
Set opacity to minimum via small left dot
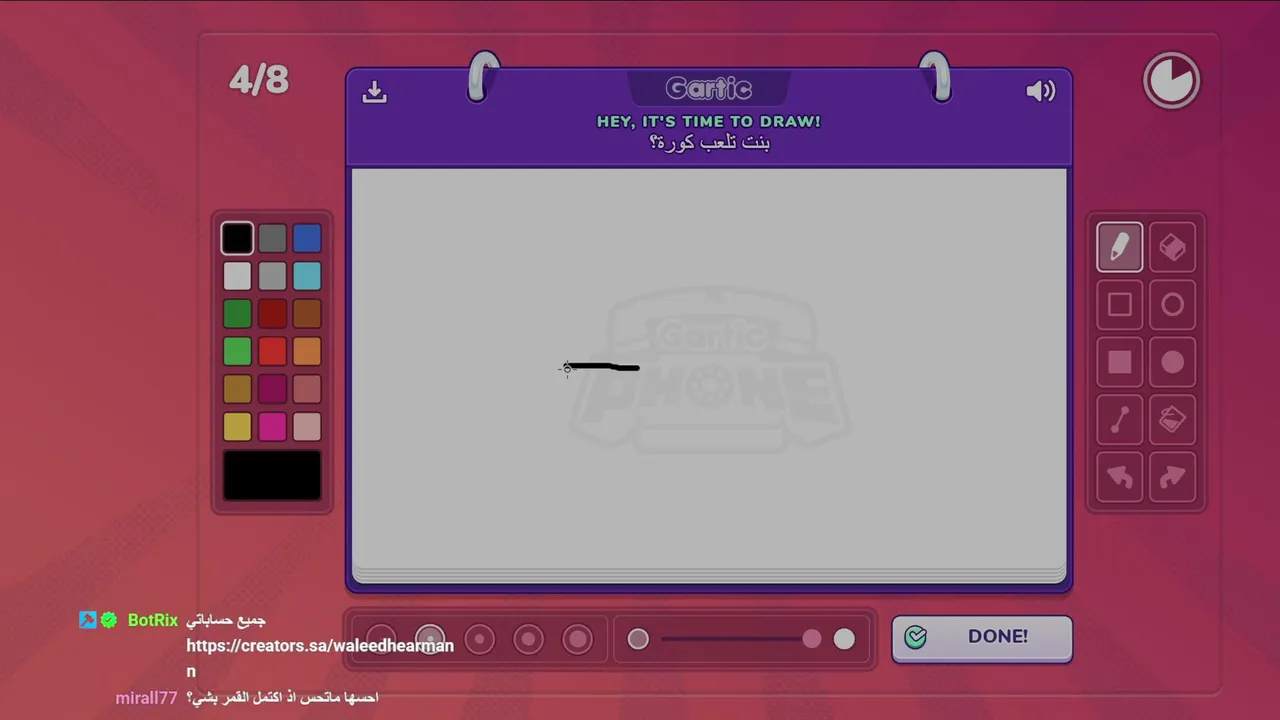(638, 639)
